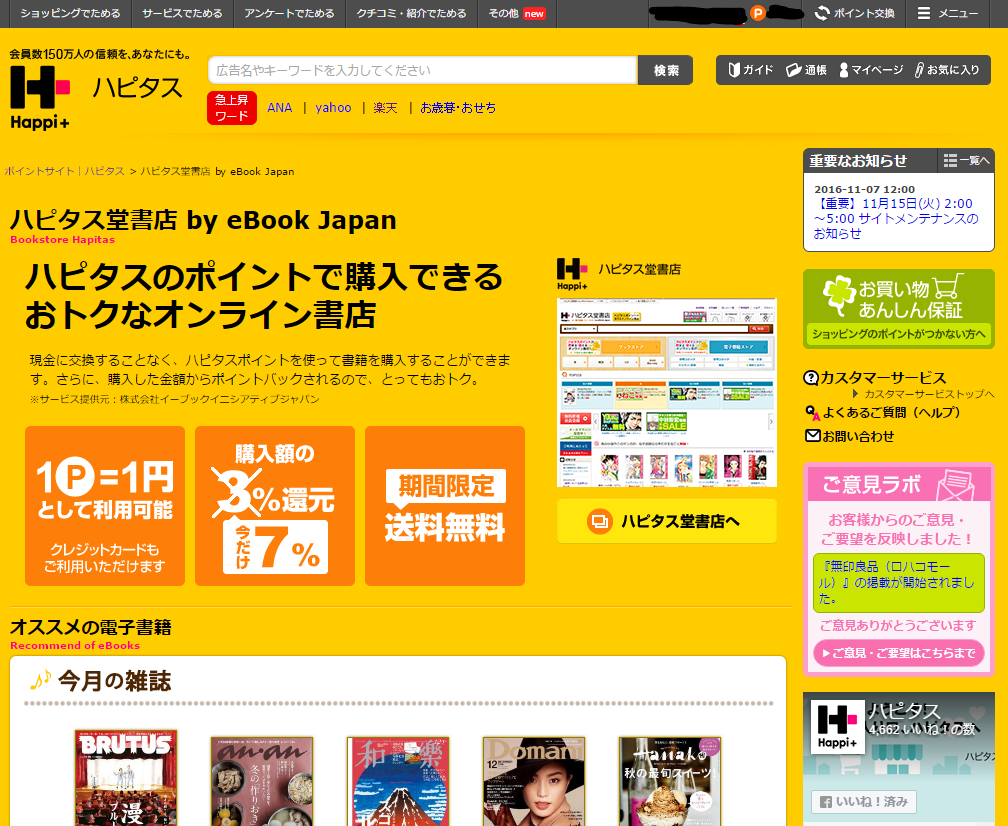Open お気に入り favorites

point(947,70)
